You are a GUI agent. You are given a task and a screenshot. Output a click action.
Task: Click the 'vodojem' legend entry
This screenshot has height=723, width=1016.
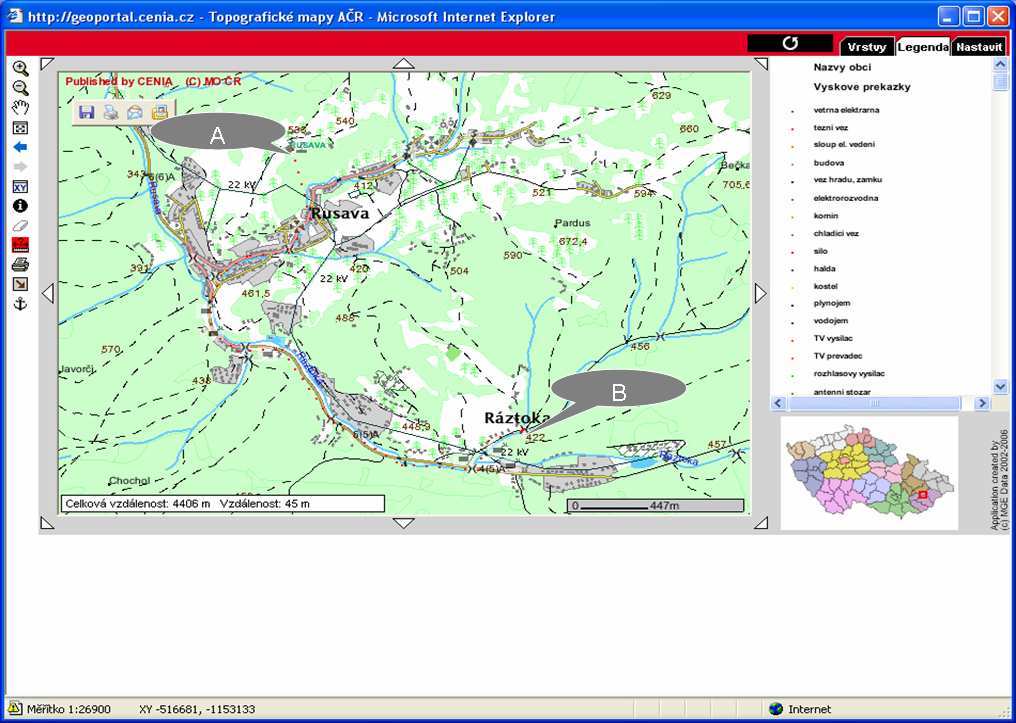tap(831, 321)
